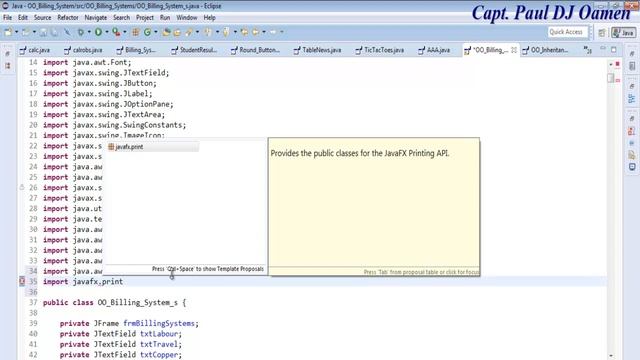Screen dimensions: 640x360
Task: Click the field name txtTravel
Action: pos(159,344)
